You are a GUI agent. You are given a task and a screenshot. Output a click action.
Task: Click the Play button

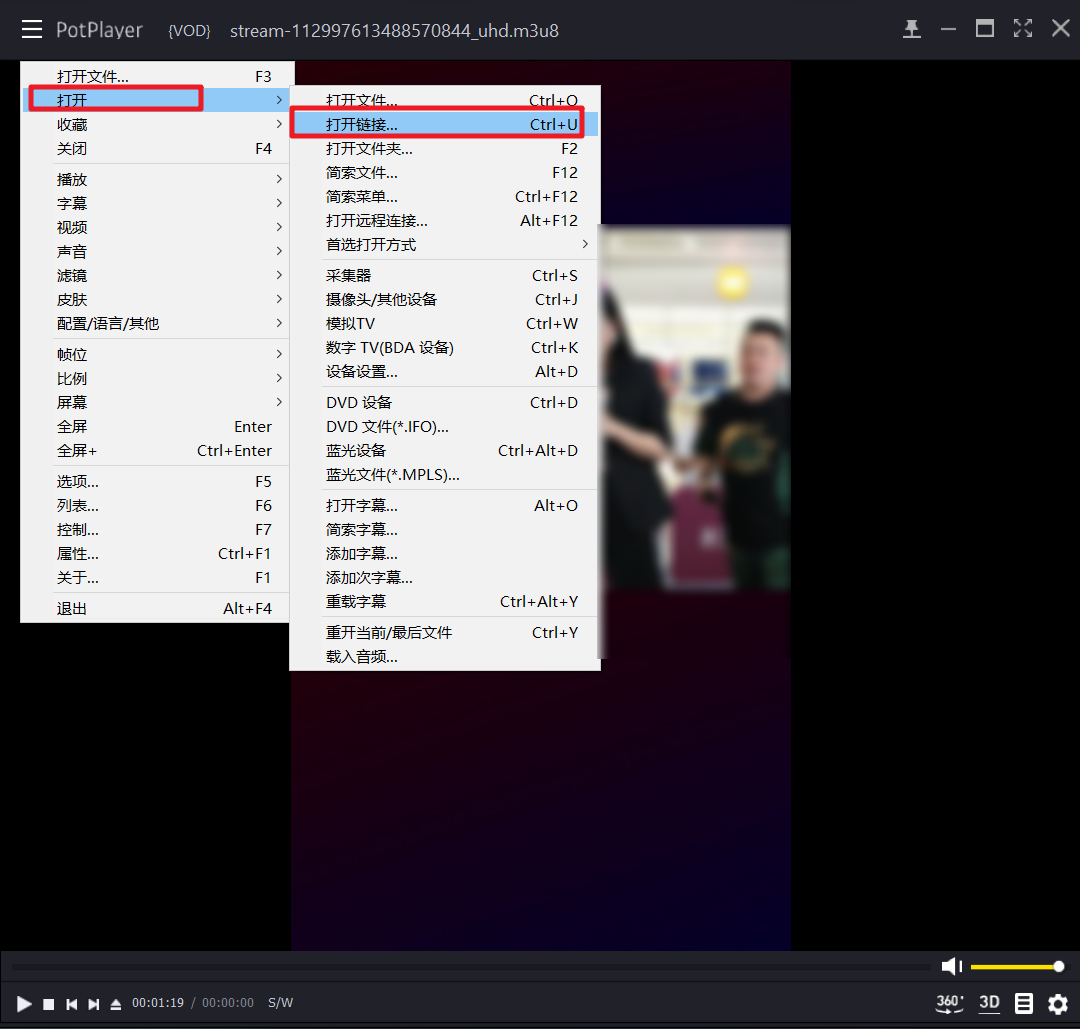tap(23, 1004)
